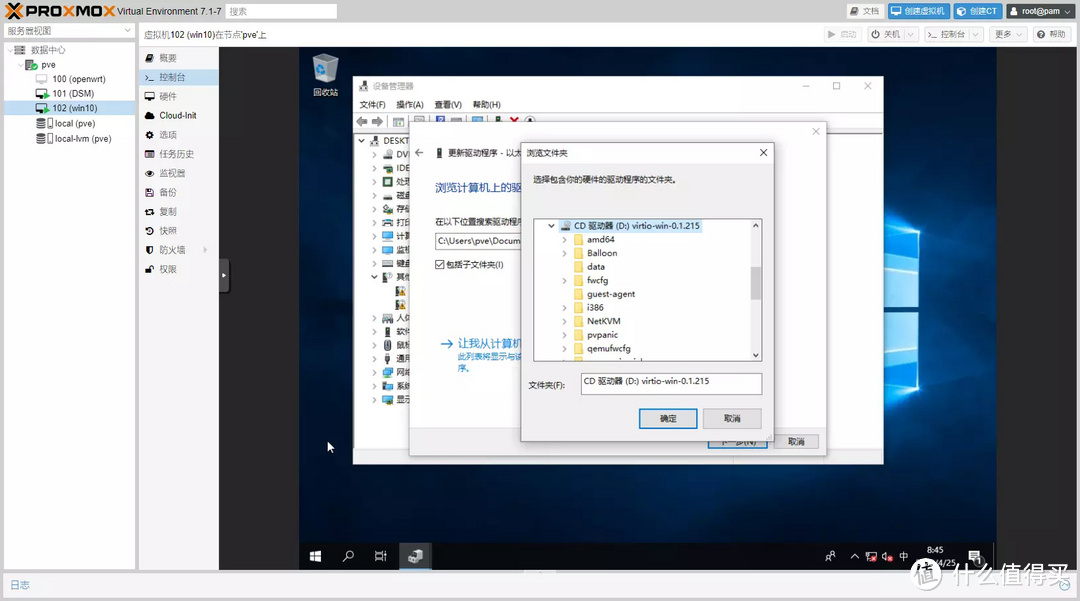Expand the amd64 folder
The width and height of the screenshot is (1080, 601).
565,240
